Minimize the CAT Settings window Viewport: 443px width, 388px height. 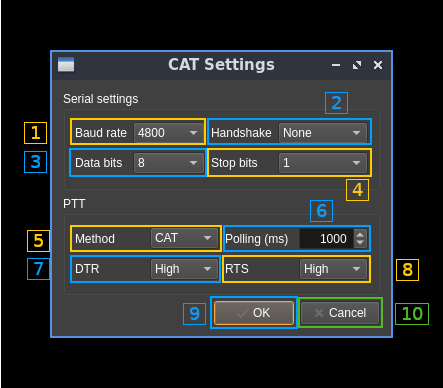pos(336,65)
